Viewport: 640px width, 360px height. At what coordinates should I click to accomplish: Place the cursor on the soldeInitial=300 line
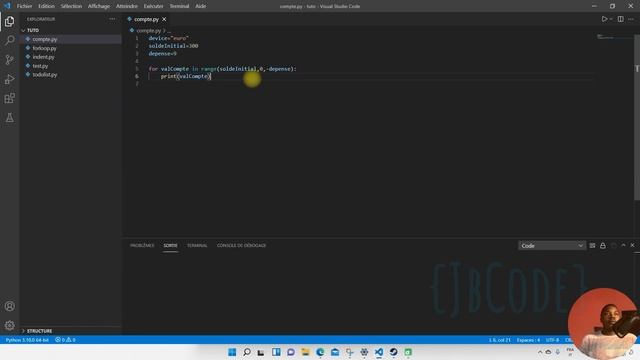coord(173,46)
